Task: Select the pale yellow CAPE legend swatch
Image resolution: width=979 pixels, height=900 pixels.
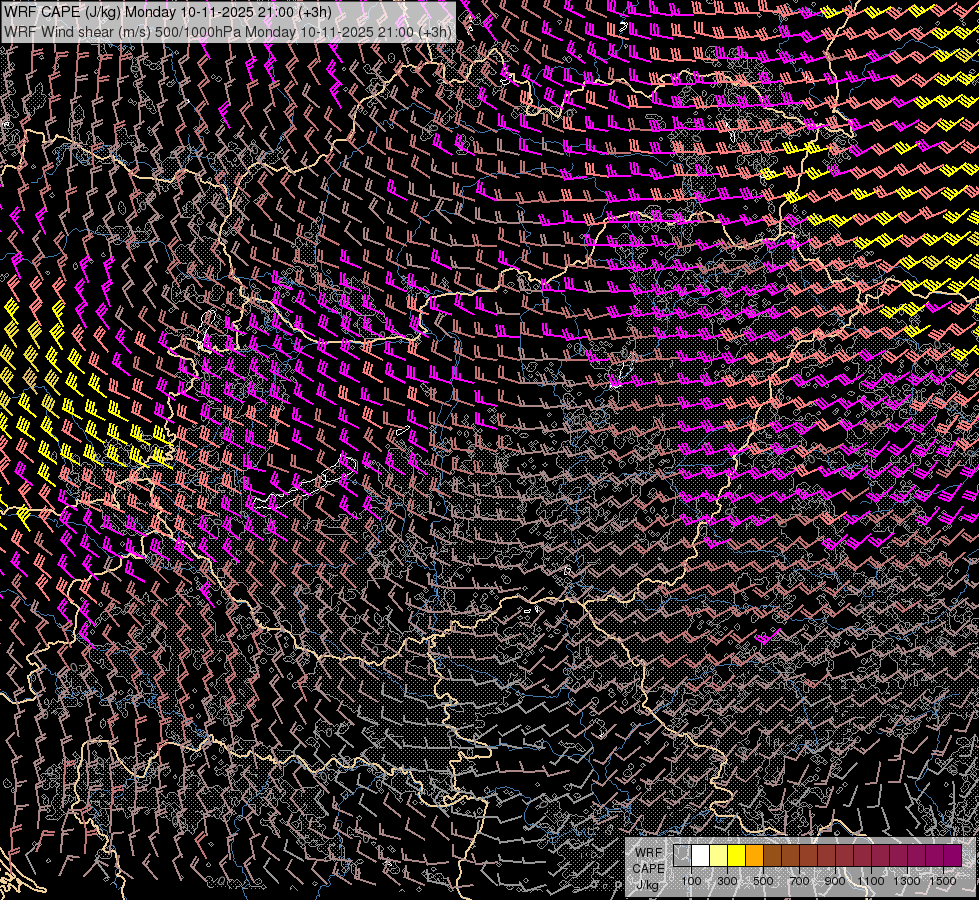Action: (719, 856)
